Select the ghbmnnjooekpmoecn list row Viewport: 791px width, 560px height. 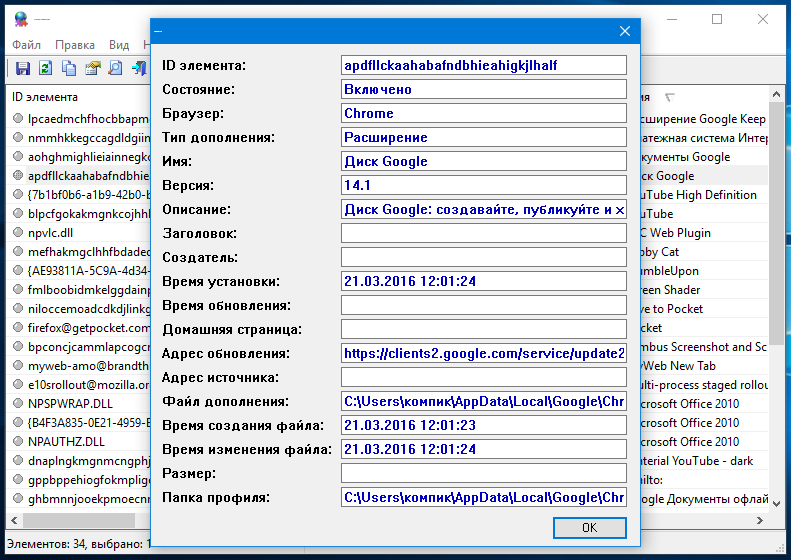[81, 499]
